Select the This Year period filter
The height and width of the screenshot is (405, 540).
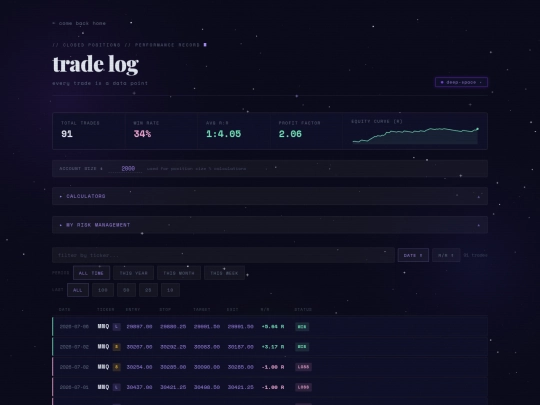(133, 273)
